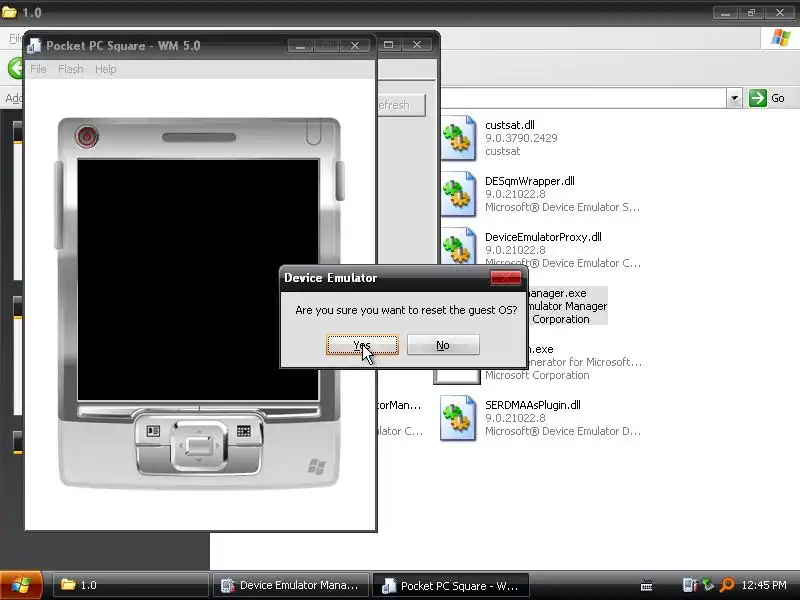The width and height of the screenshot is (800, 600).
Task: Switch to Device Emulator Manager taskbar item
Action: click(291, 585)
